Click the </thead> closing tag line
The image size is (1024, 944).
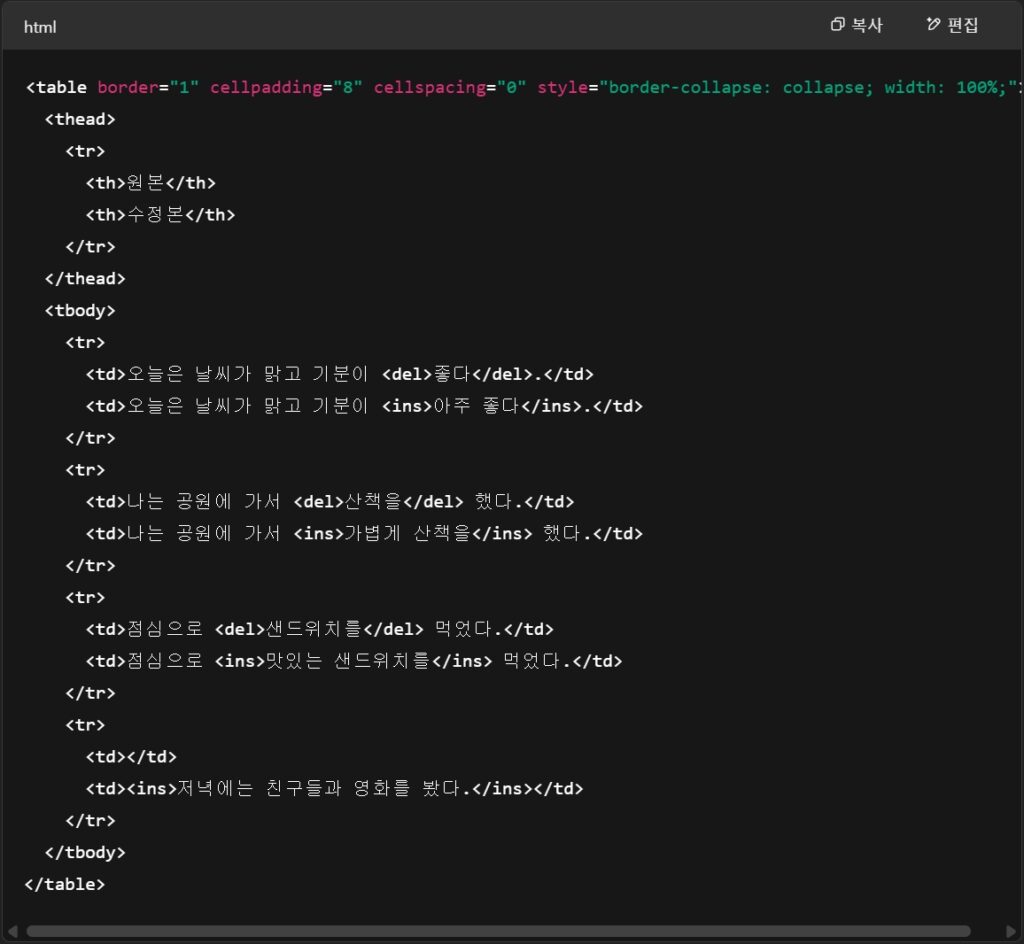pyautogui.click(x=85, y=279)
